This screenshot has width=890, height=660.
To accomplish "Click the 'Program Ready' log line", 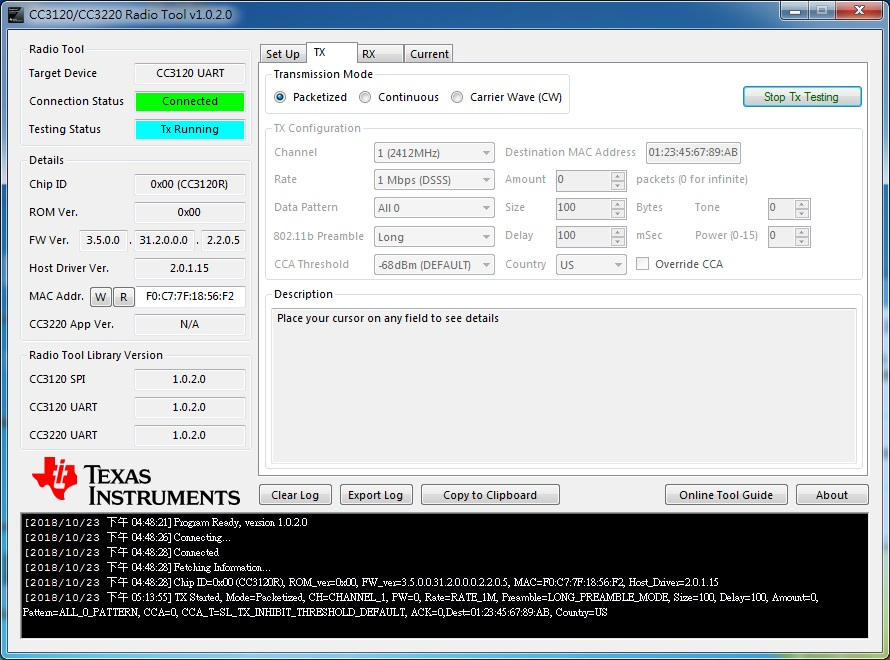I will 166,522.
